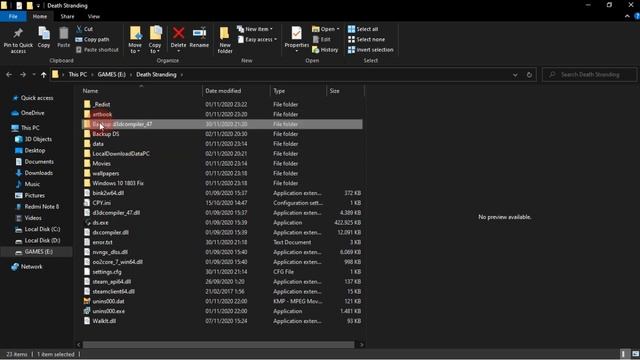The image size is (640, 360).
Task: Switch to large icons view in status bar
Action: (x=635, y=354)
